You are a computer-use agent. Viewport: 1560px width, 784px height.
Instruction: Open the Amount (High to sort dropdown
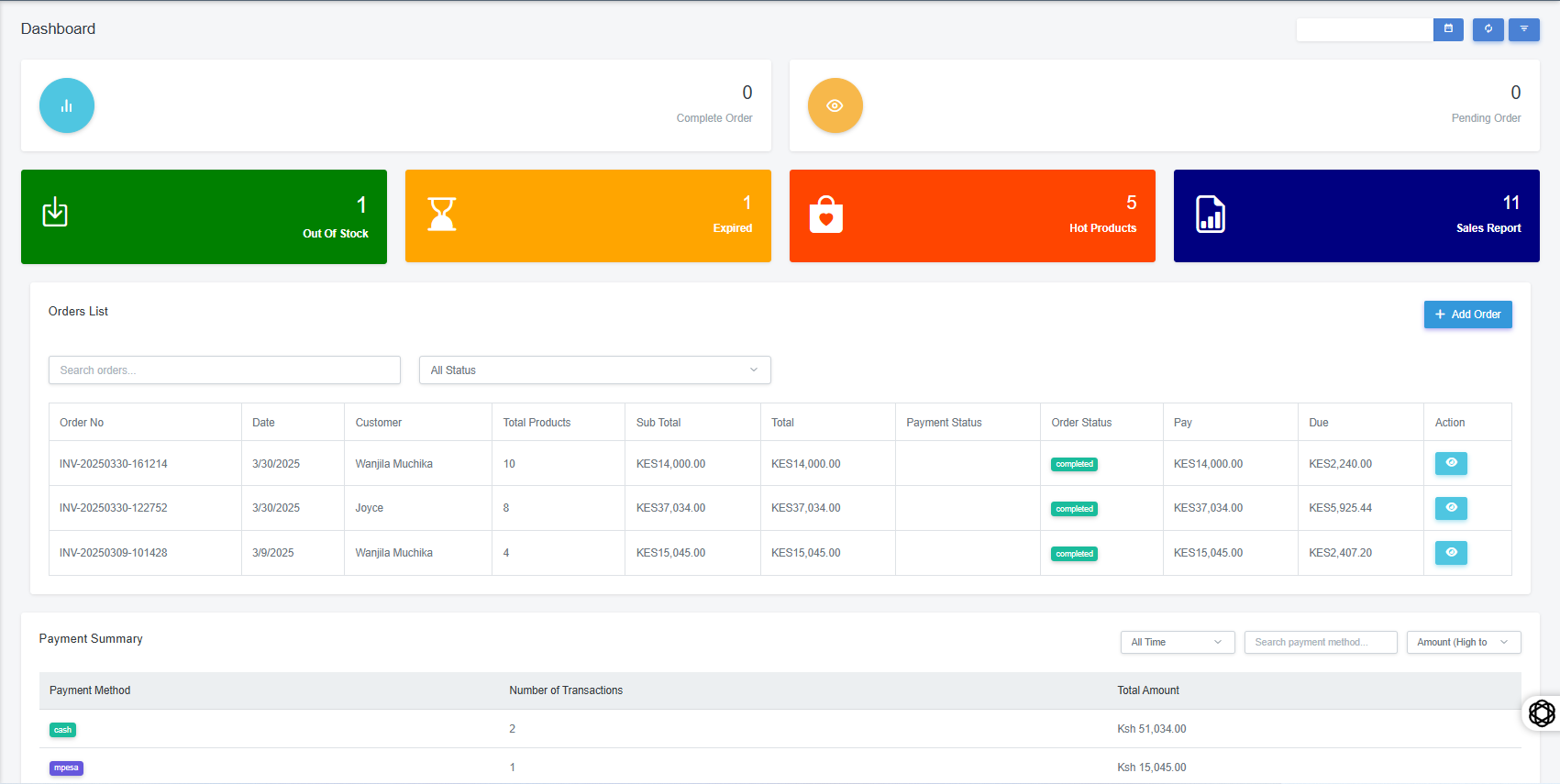(x=1463, y=643)
